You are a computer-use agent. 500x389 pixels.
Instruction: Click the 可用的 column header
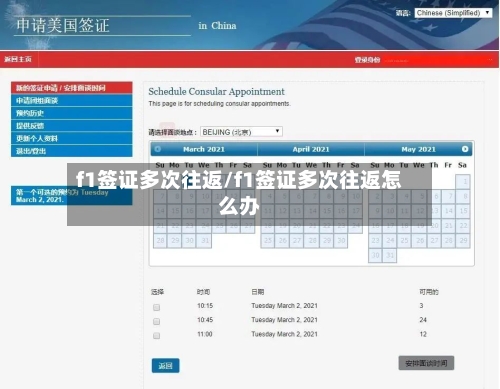[429, 292]
